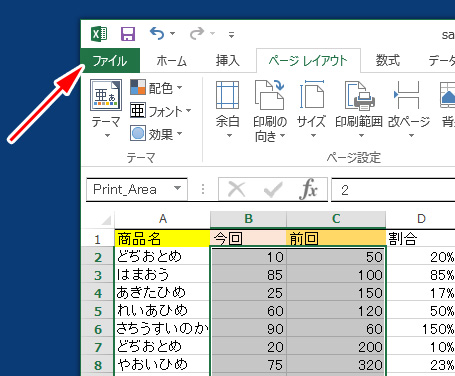Select row 5 header

click(97, 311)
